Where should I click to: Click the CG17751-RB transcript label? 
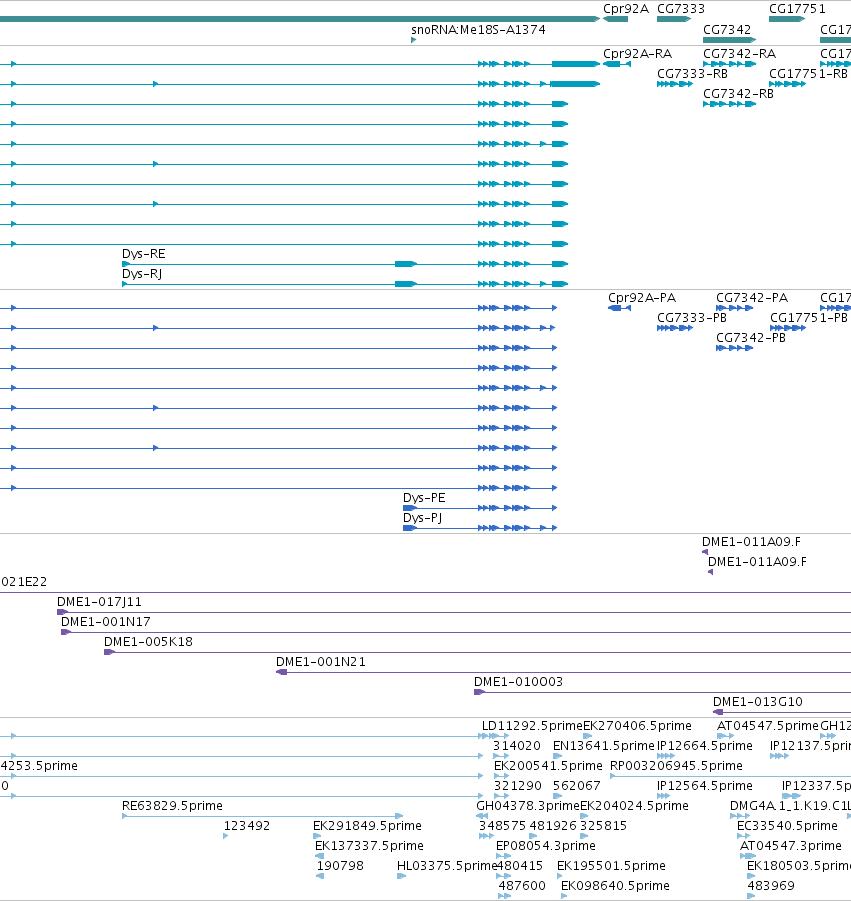click(x=808, y=74)
